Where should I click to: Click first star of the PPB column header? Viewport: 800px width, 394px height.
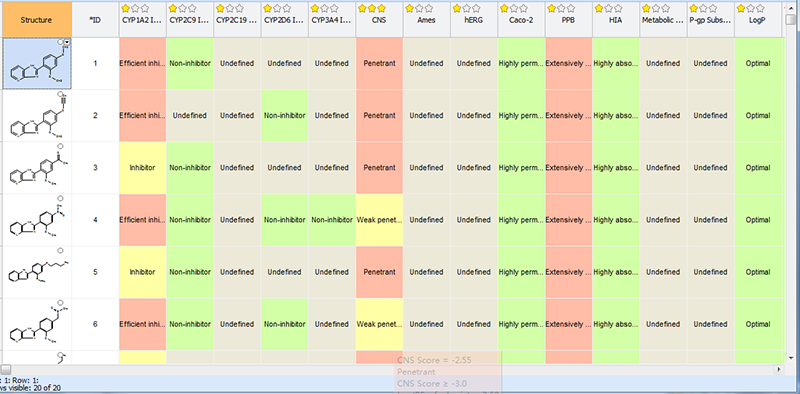point(552,8)
